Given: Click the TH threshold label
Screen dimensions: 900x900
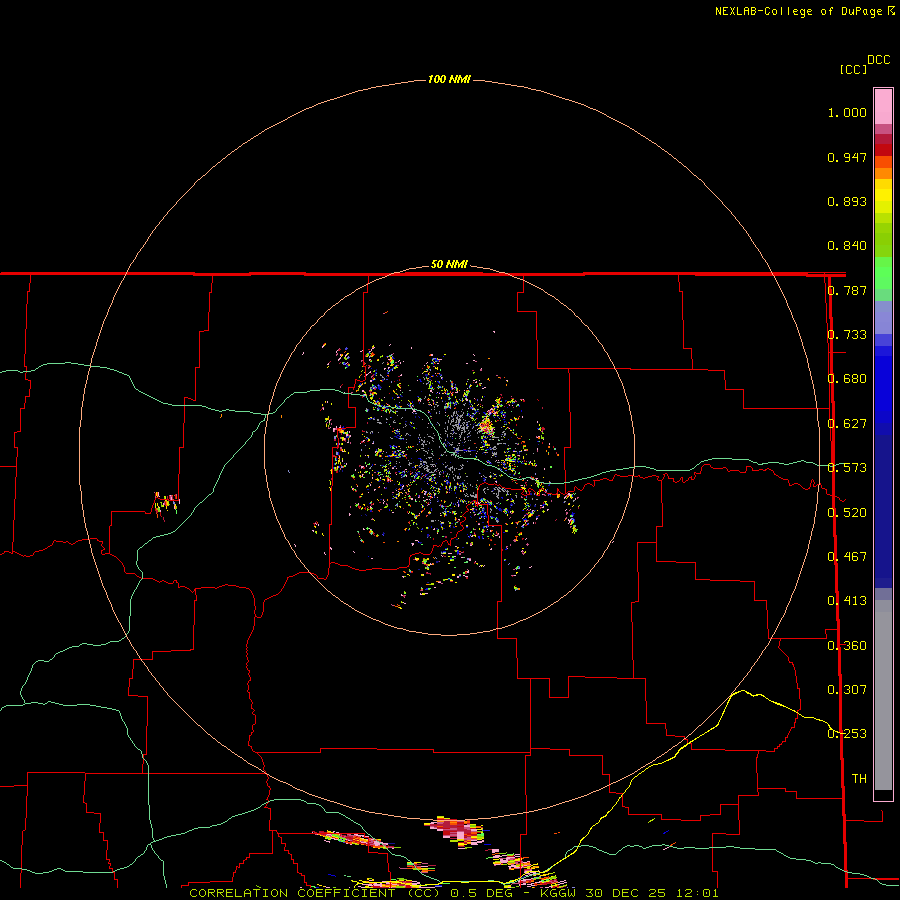Looking at the screenshot, I should 859,779.
